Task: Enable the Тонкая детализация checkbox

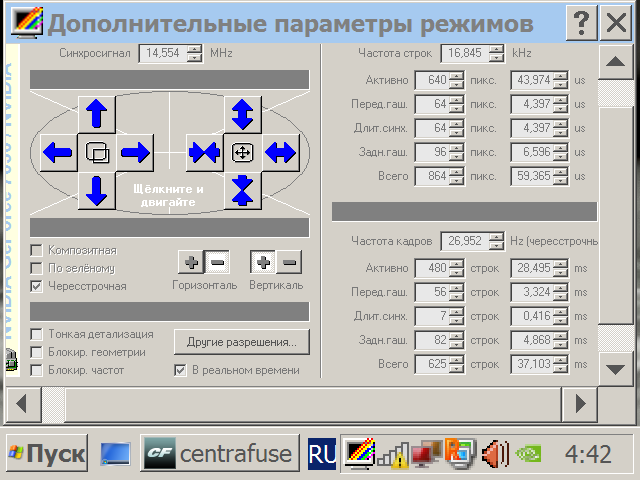Action: click(x=37, y=334)
